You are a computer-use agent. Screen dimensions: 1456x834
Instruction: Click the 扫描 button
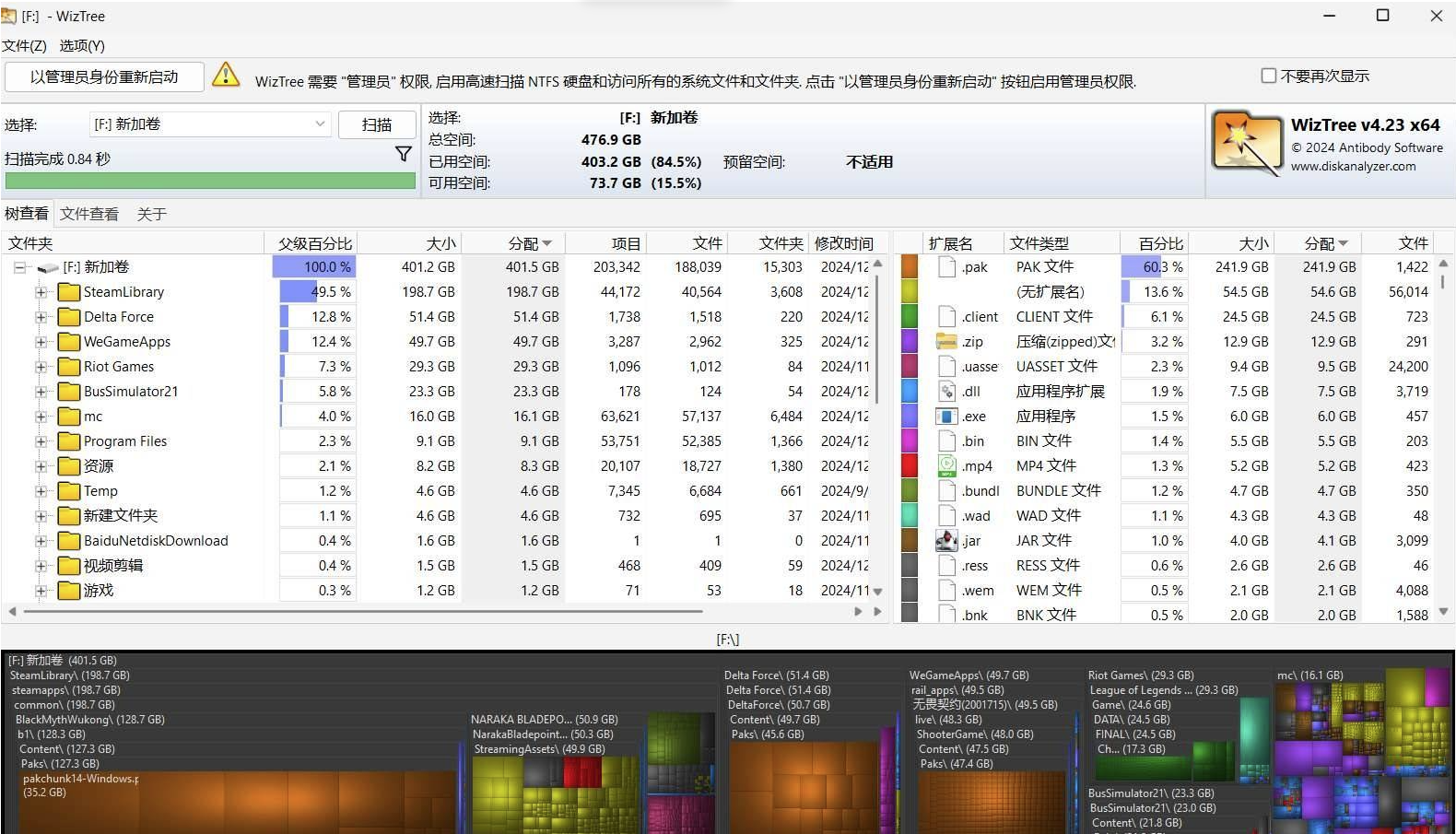pos(376,124)
